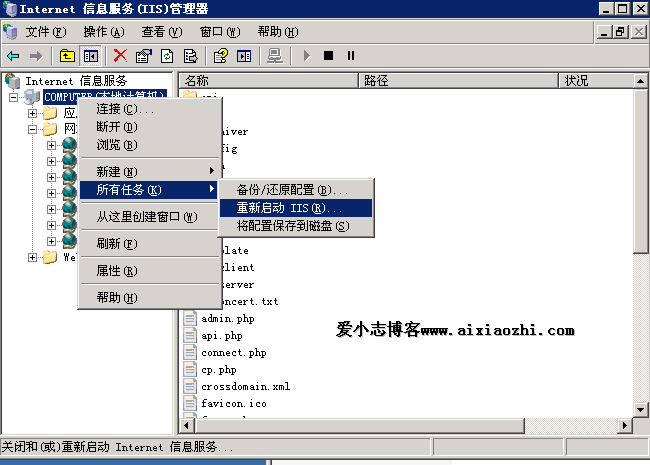Choose 浏览(B) in context menu
This screenshot has height=465, width=650.
tap(149, 145)
